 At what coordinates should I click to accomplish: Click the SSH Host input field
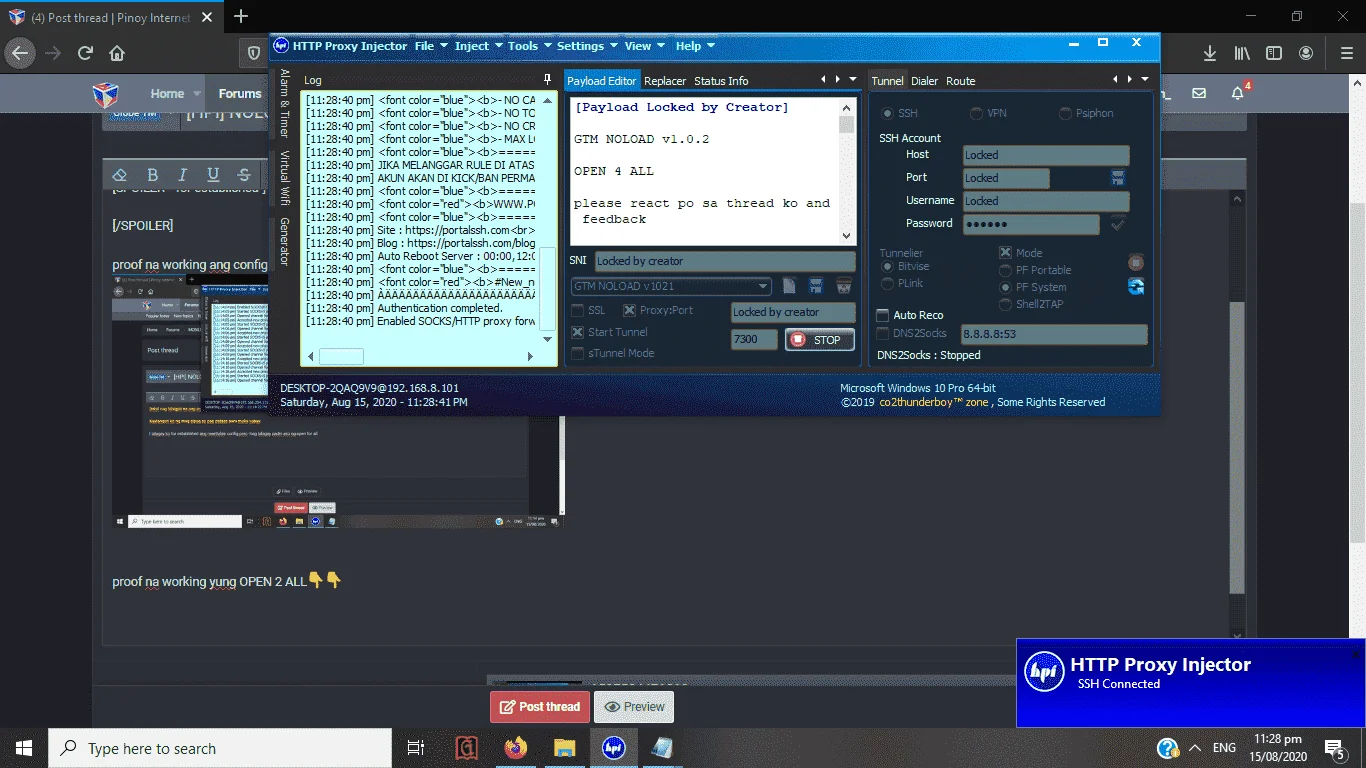point(1046,155)
